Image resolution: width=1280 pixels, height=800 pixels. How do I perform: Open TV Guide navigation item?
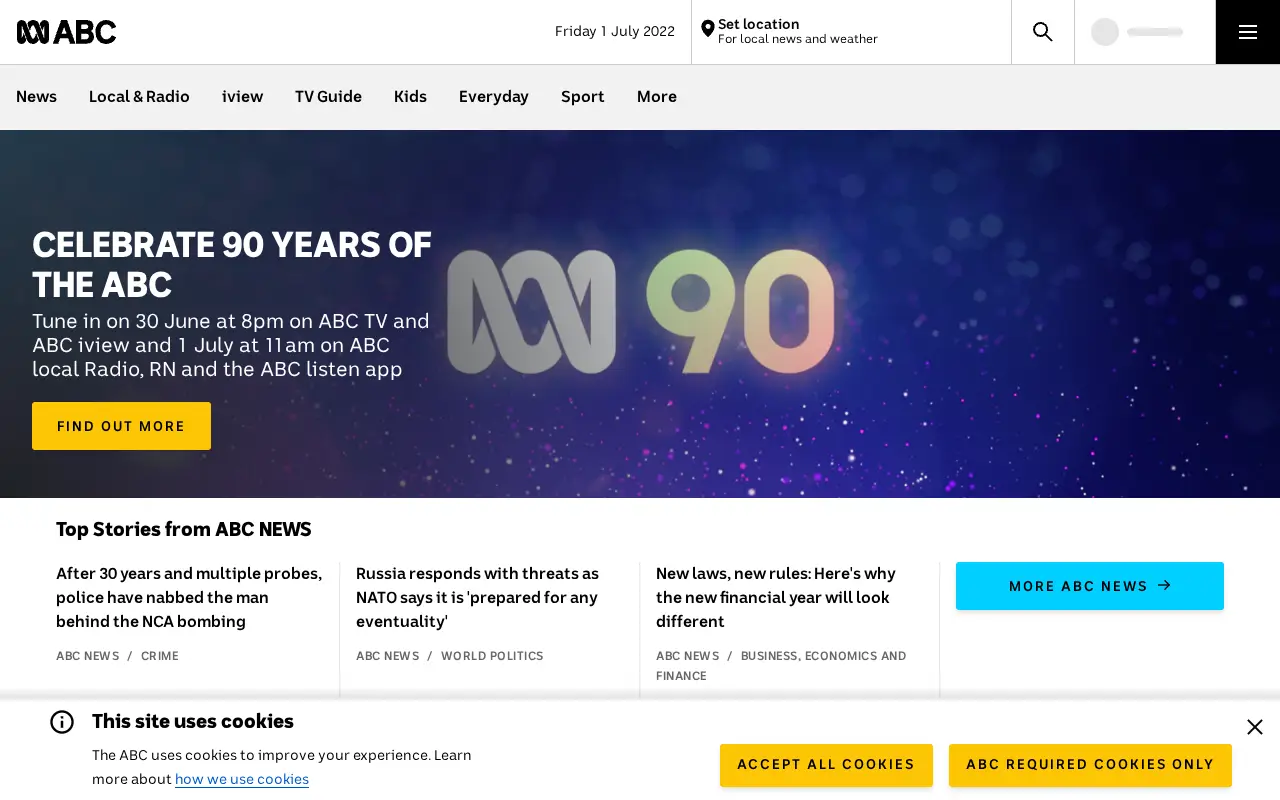[x=328, y=97]
